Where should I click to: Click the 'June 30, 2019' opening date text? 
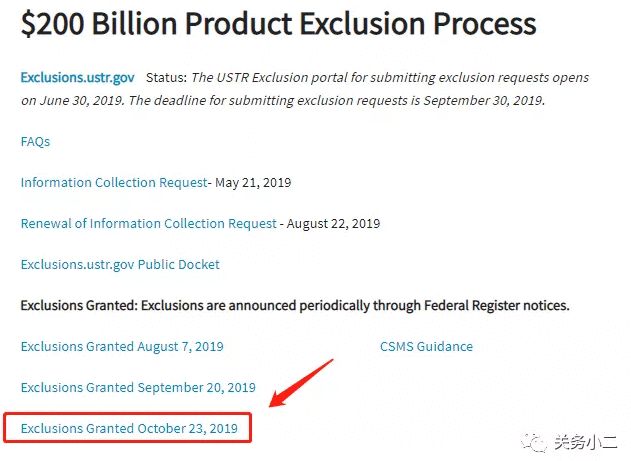tap(82, 100)
